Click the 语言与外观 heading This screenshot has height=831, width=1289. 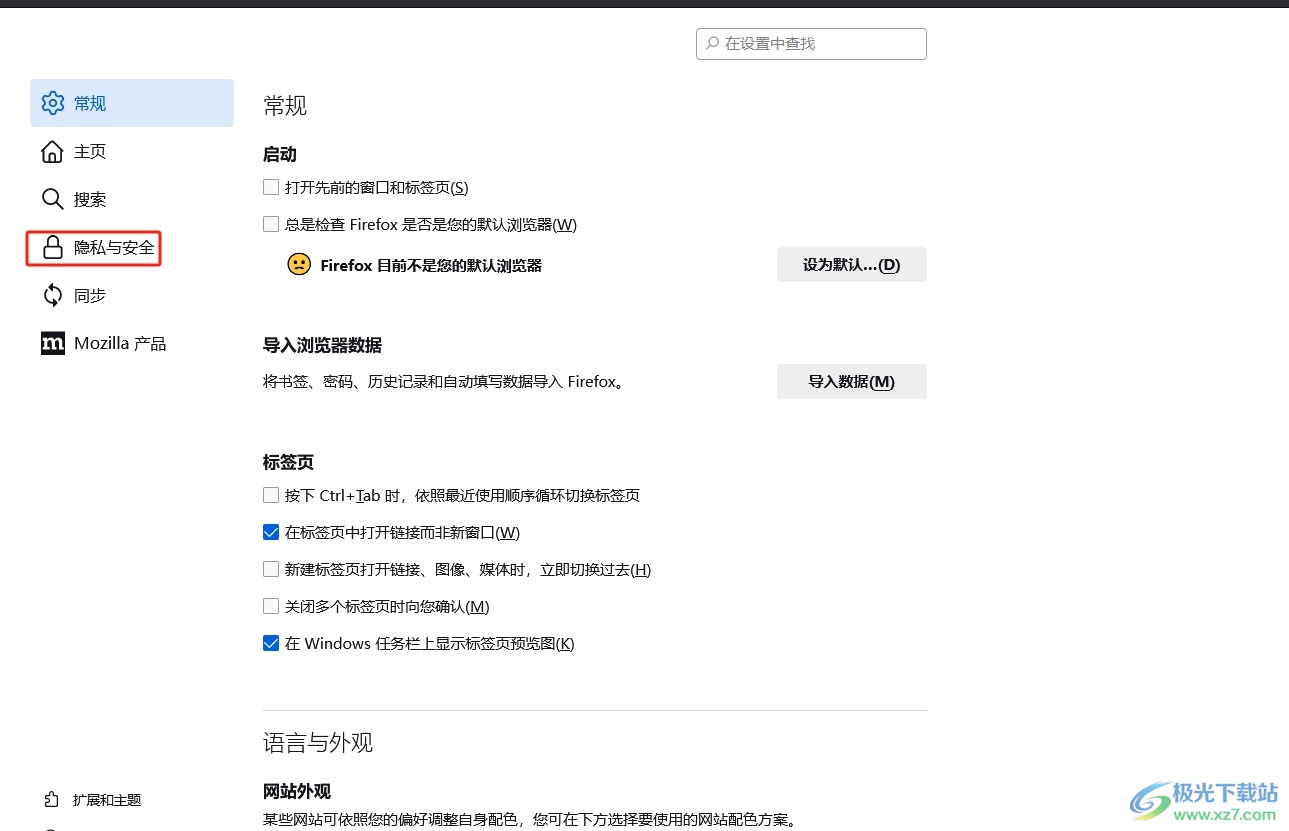318,743
